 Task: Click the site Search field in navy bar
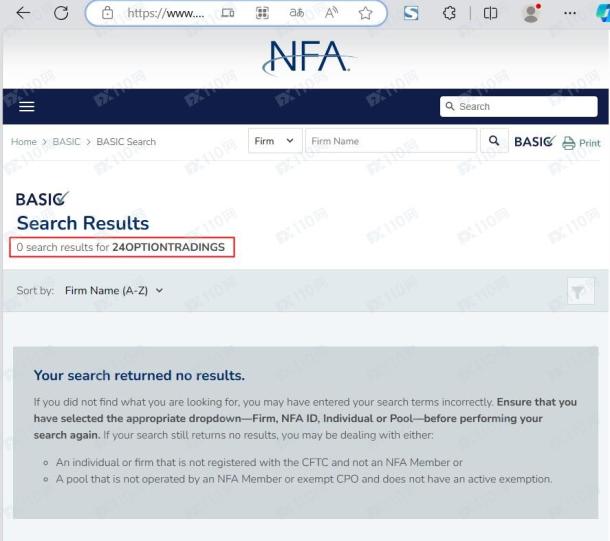519,106
